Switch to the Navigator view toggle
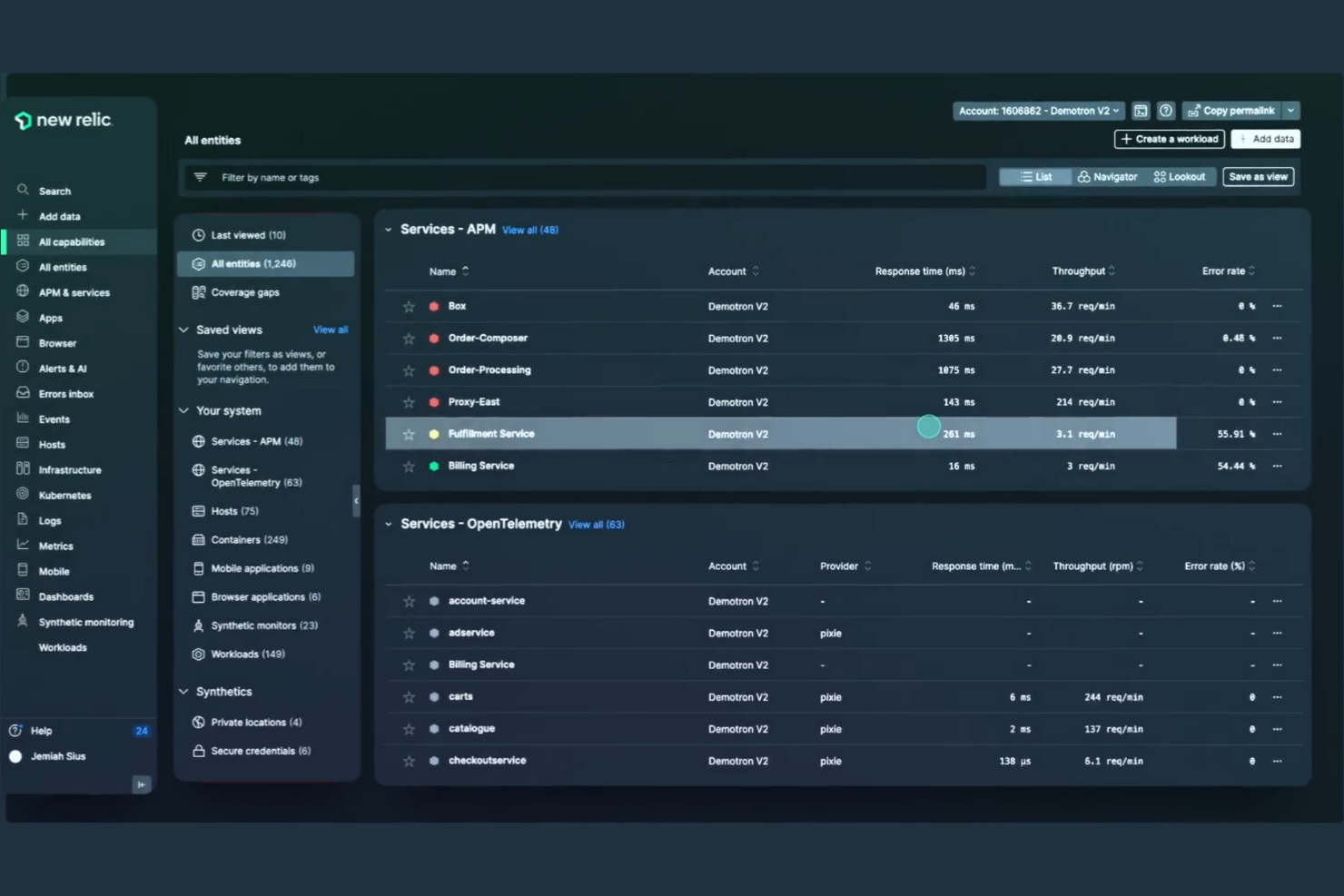The image size is (1344, 896). point(1107,176)
